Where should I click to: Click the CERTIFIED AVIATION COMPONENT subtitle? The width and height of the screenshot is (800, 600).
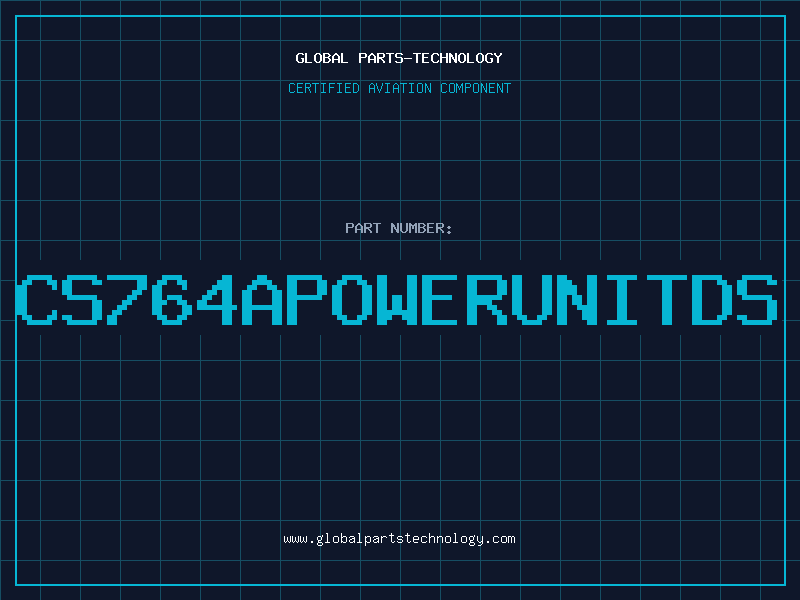pos(399,88)
